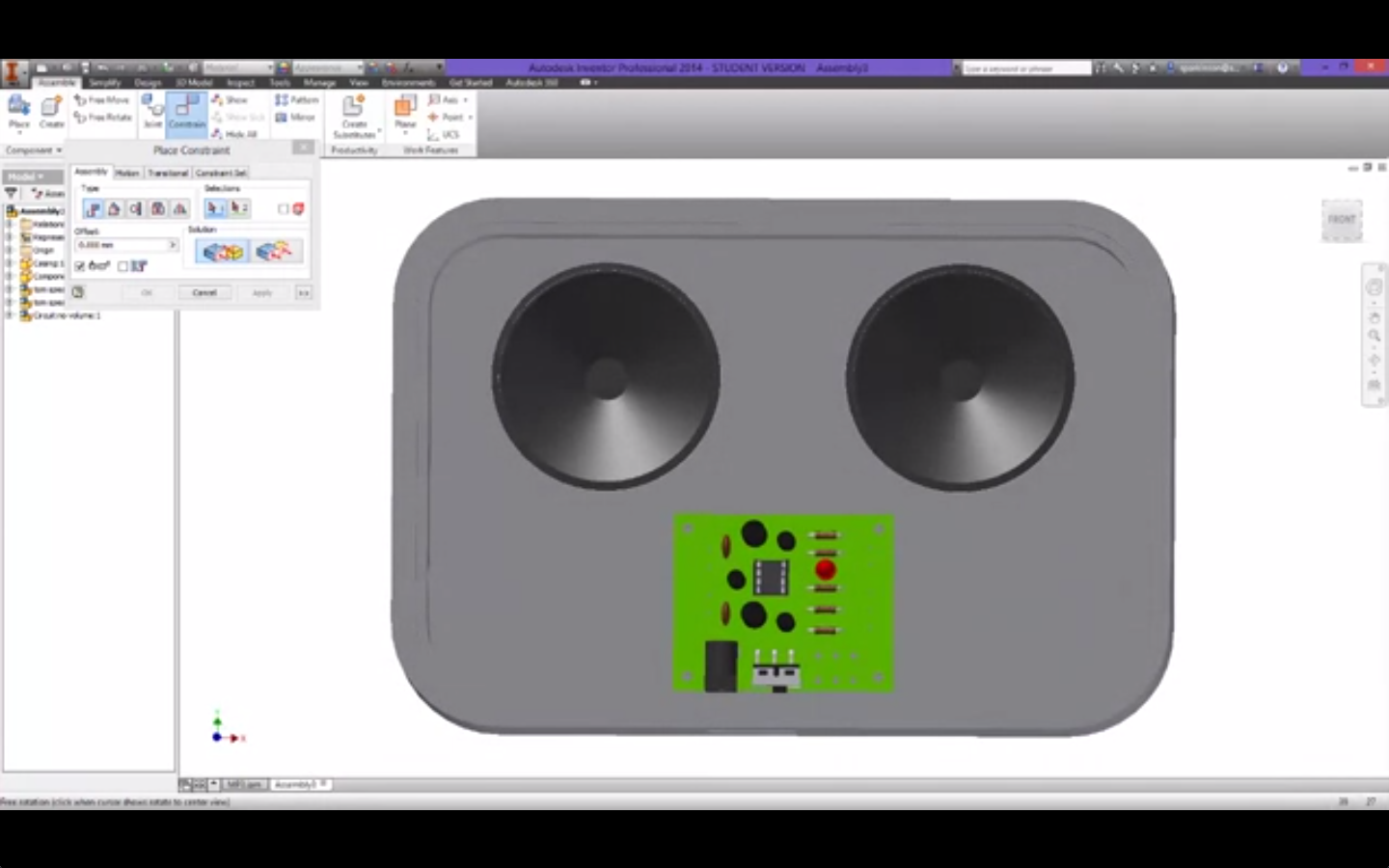Open the Environments ribbon tab
This screenshot has width=1389, height=868.
408,83
